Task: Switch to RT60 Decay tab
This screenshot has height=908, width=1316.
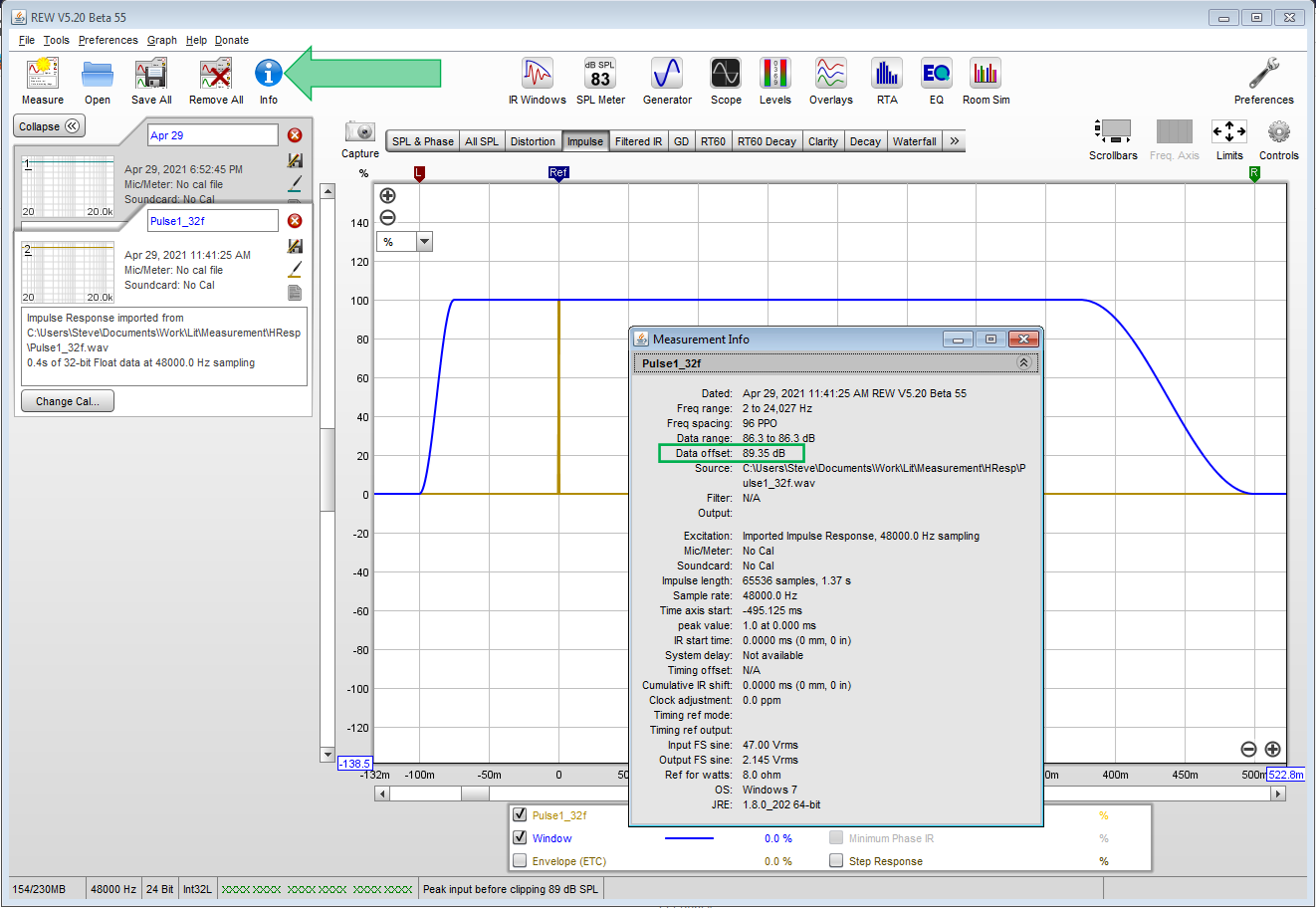Action: [767, 141]
